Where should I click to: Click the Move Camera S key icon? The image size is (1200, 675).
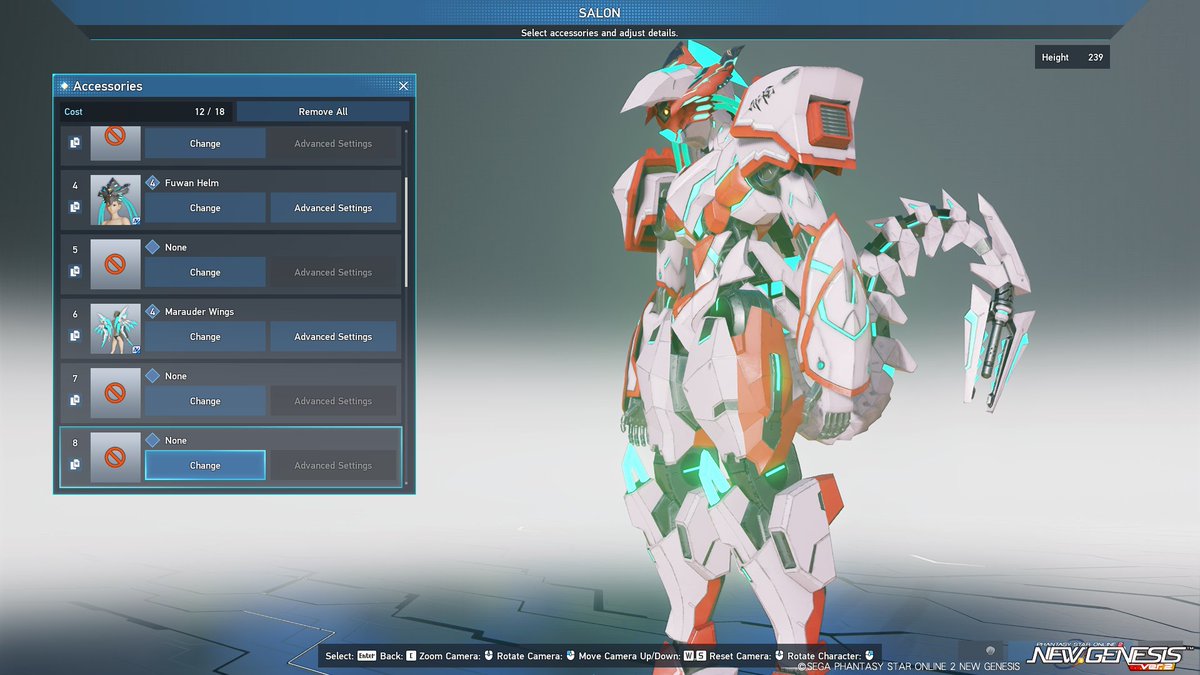pos(700,656)
